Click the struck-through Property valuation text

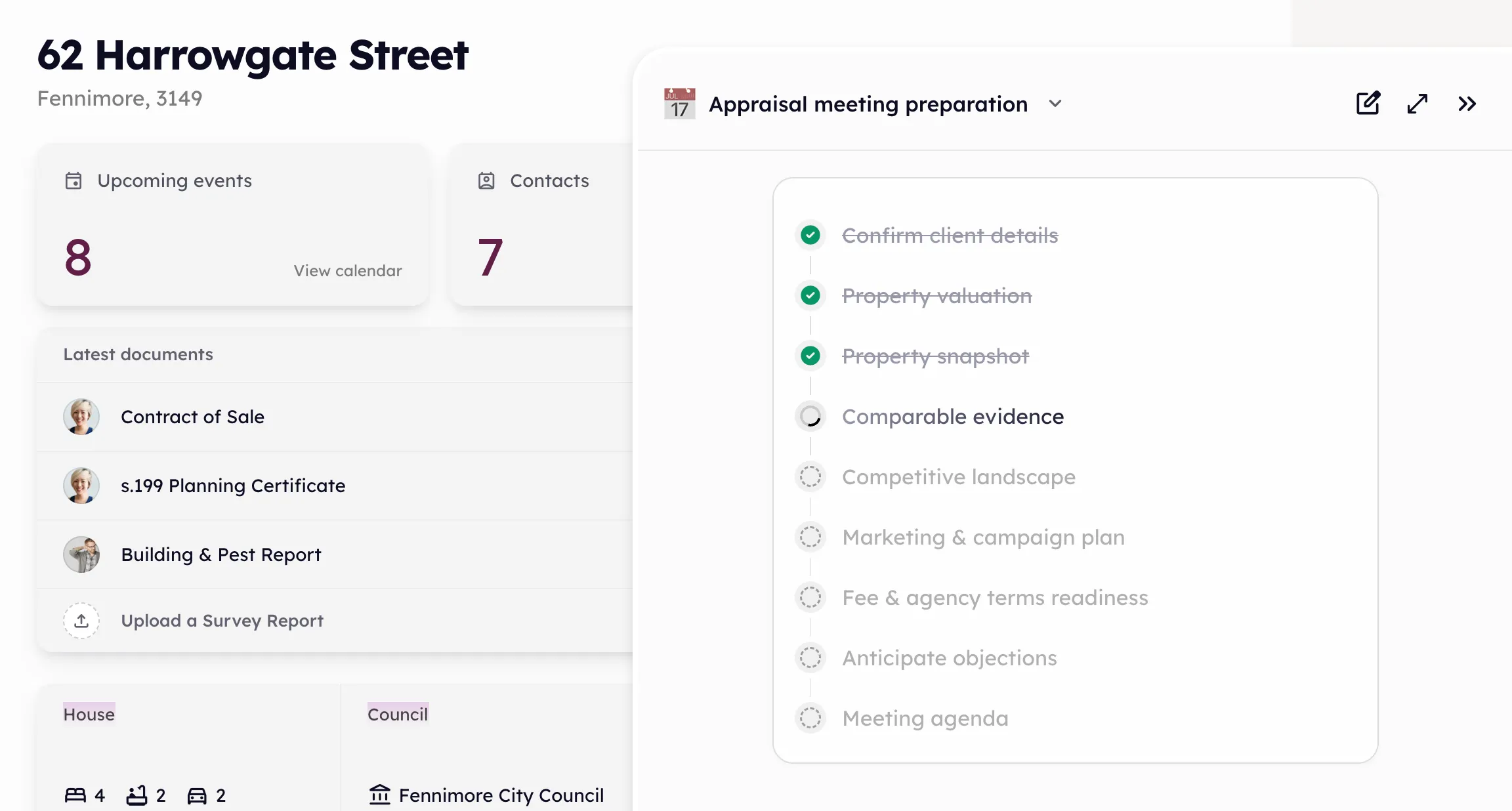[937, 296]
